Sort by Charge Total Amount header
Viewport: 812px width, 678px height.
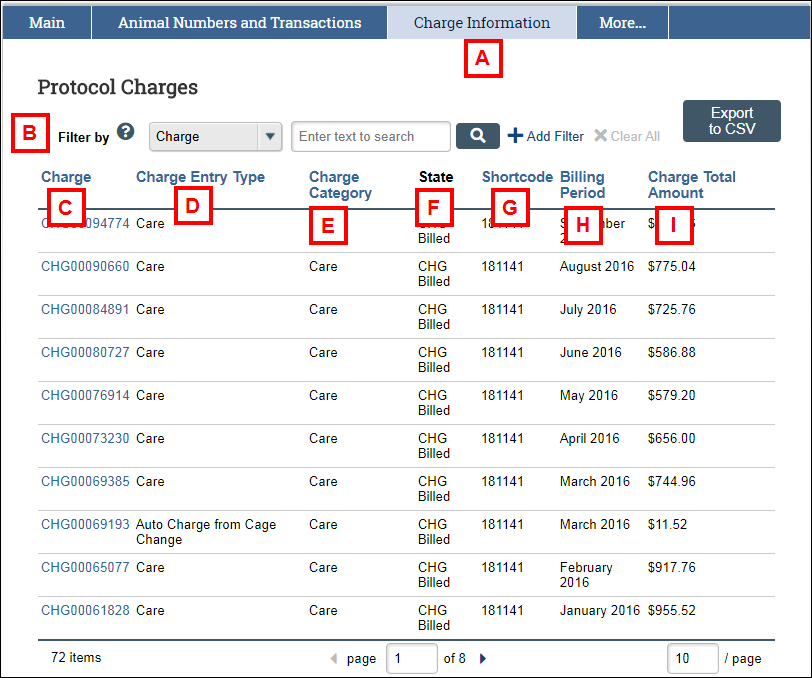pos(692,185)
